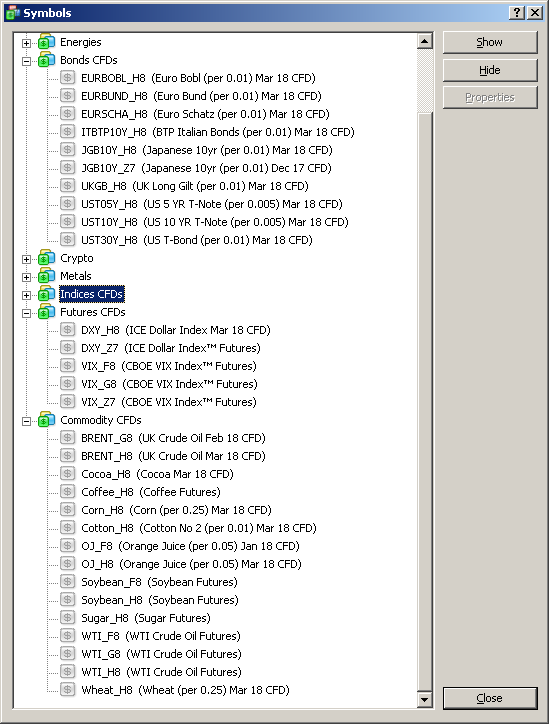This screenshot has width=549, height=724.
Task: Select the Bonds CFDs group label
Action: pyautogui.click(x=89, y=60)
